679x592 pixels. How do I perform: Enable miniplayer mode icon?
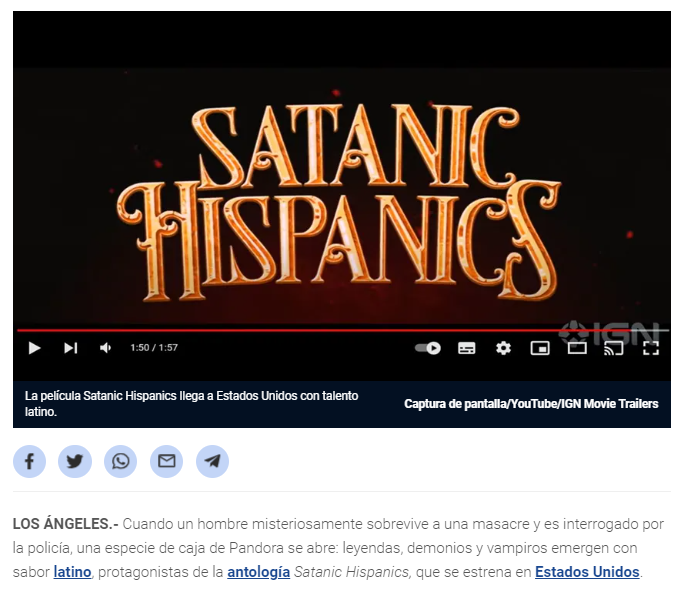[x=540, y=348]
